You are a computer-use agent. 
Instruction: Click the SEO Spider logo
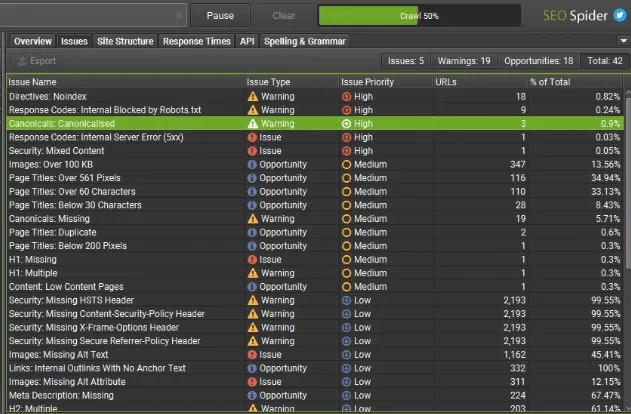[575, 15]
